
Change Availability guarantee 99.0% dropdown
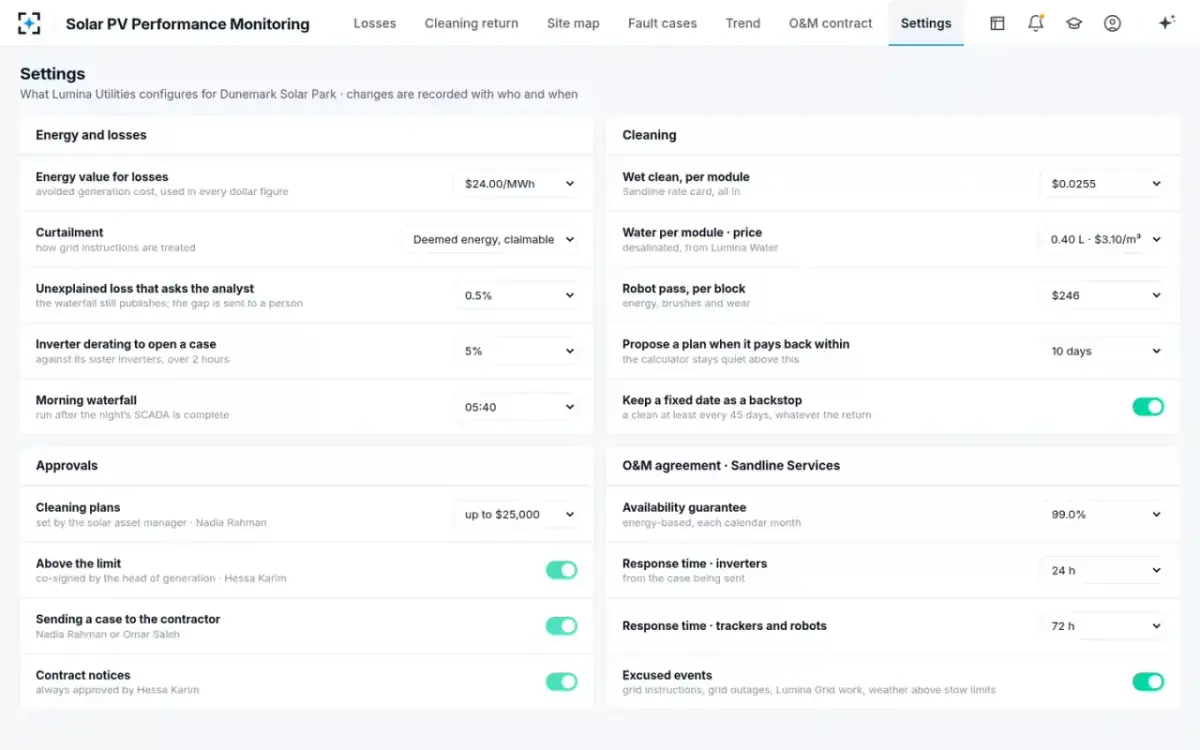(x=1102, y=514)
